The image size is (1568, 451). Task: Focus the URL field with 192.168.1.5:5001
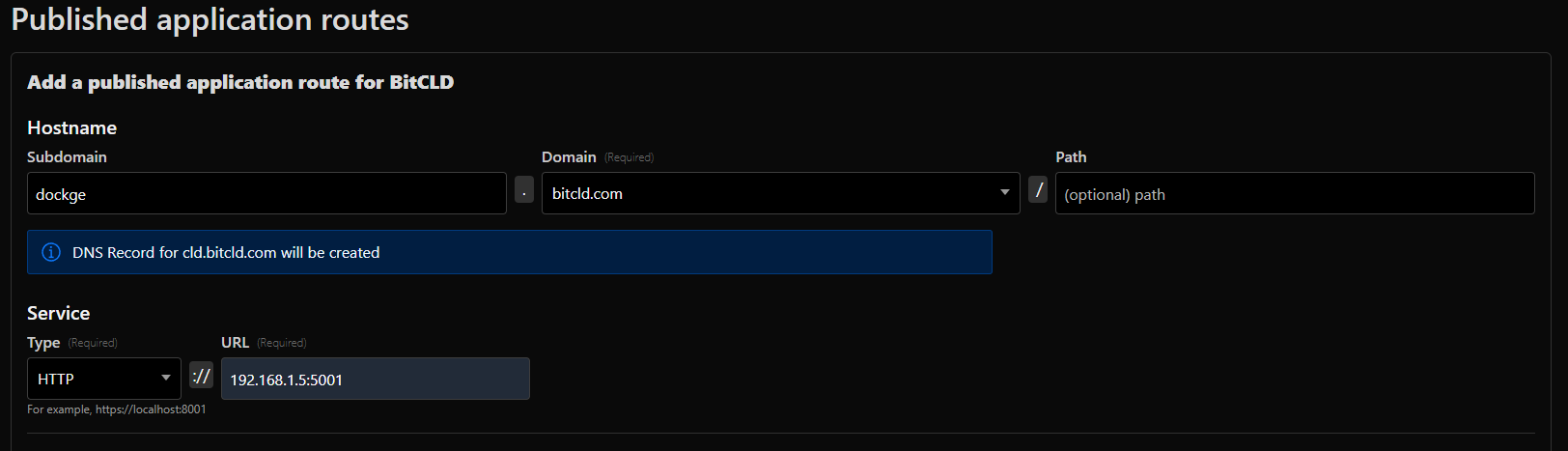pyautogui.click(x=375, y=379)
